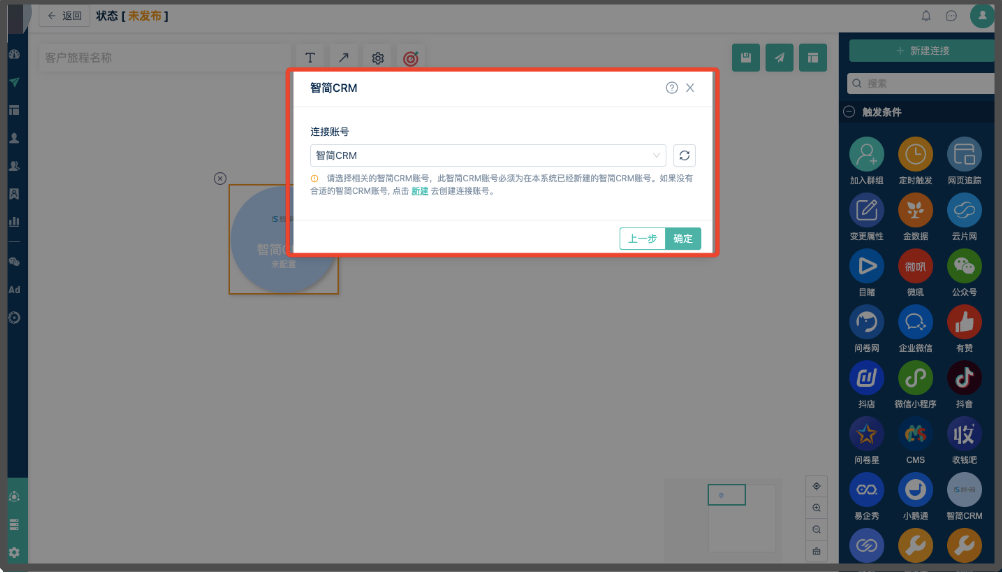Choose the 问卷星 star icon

pyautogui.click(x=867, y=434)
